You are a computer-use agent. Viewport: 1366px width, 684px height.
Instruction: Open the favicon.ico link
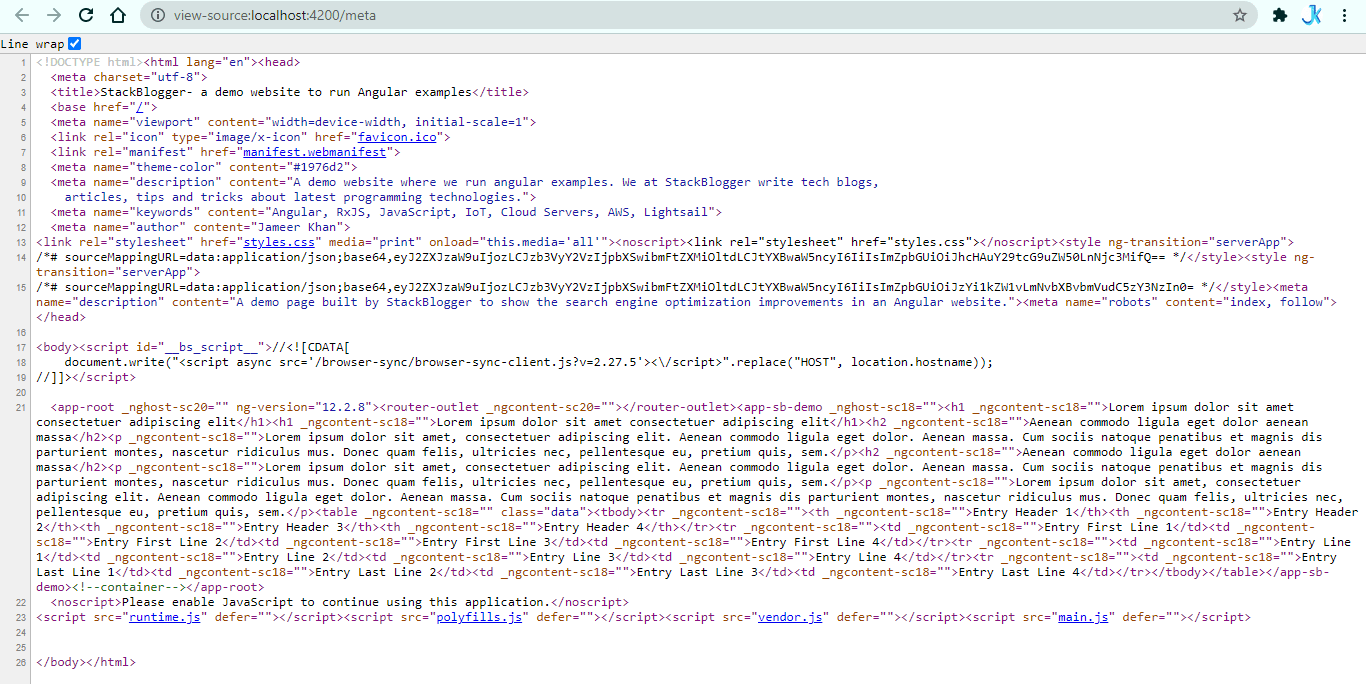click(397, 137)
